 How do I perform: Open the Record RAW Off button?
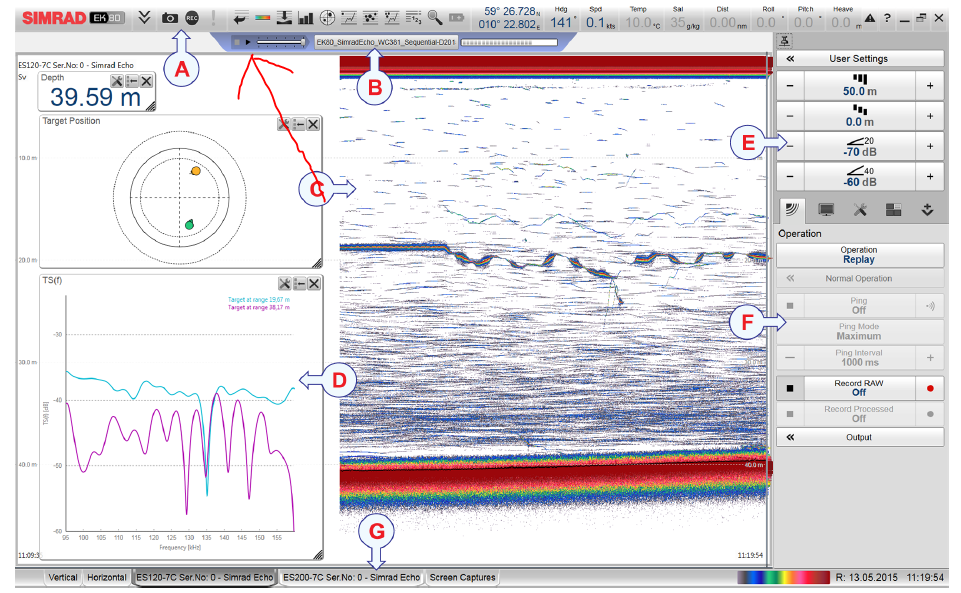[x=860, y=388]
